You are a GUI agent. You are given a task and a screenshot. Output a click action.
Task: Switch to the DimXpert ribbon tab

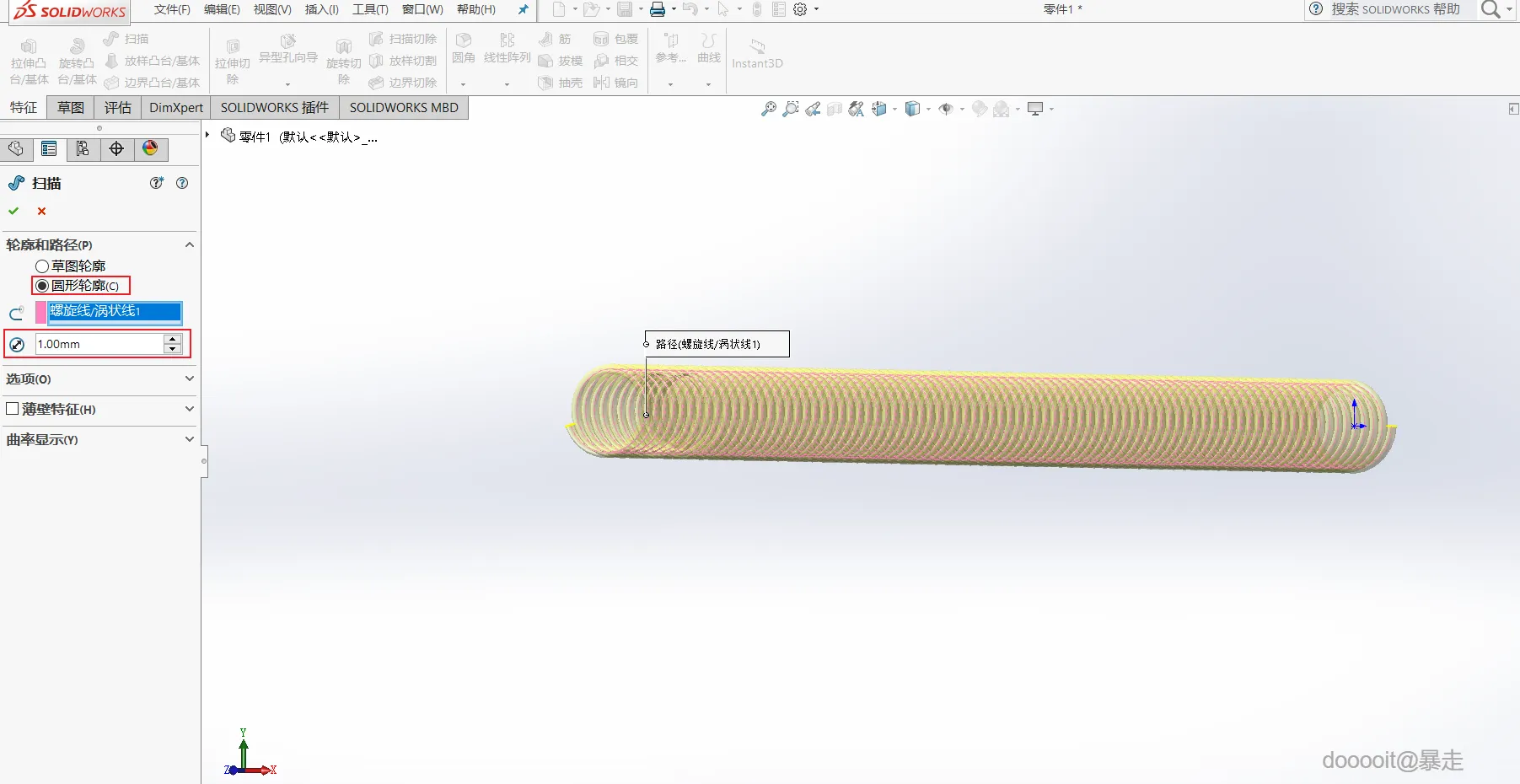point(176,108)
